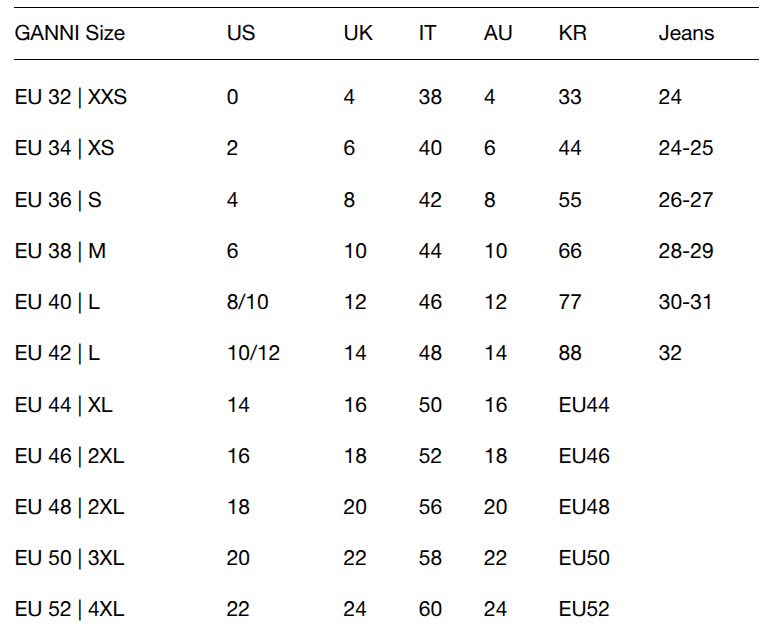Select the EU 36 | S row label
Screen dimensions: 763x641
click(x=58, y=199)
